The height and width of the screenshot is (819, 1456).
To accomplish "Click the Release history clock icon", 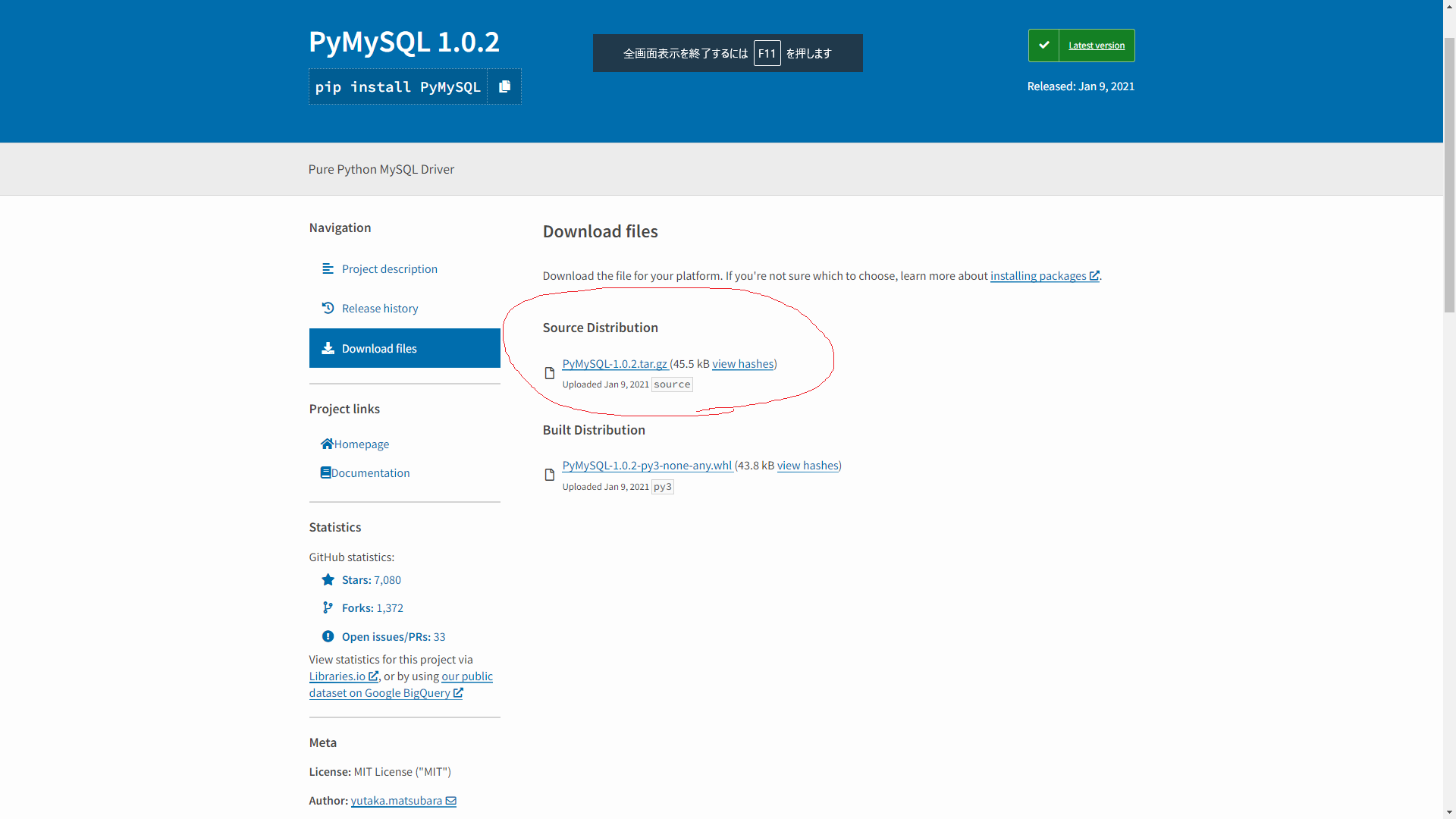I will click(x=327, y=308).
